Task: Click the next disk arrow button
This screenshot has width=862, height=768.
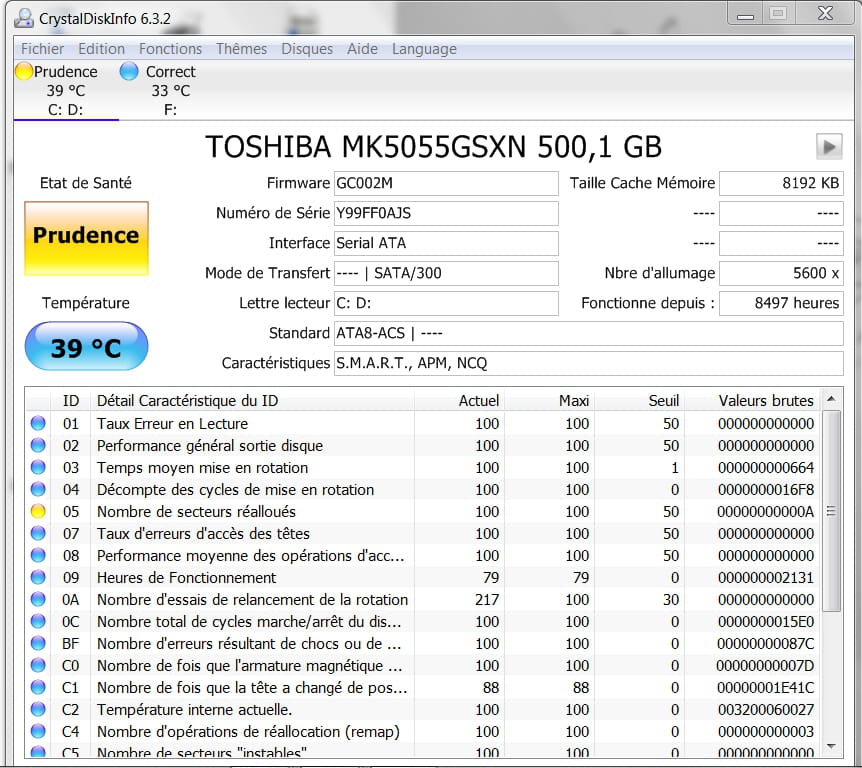Action: tap(828, 147)
